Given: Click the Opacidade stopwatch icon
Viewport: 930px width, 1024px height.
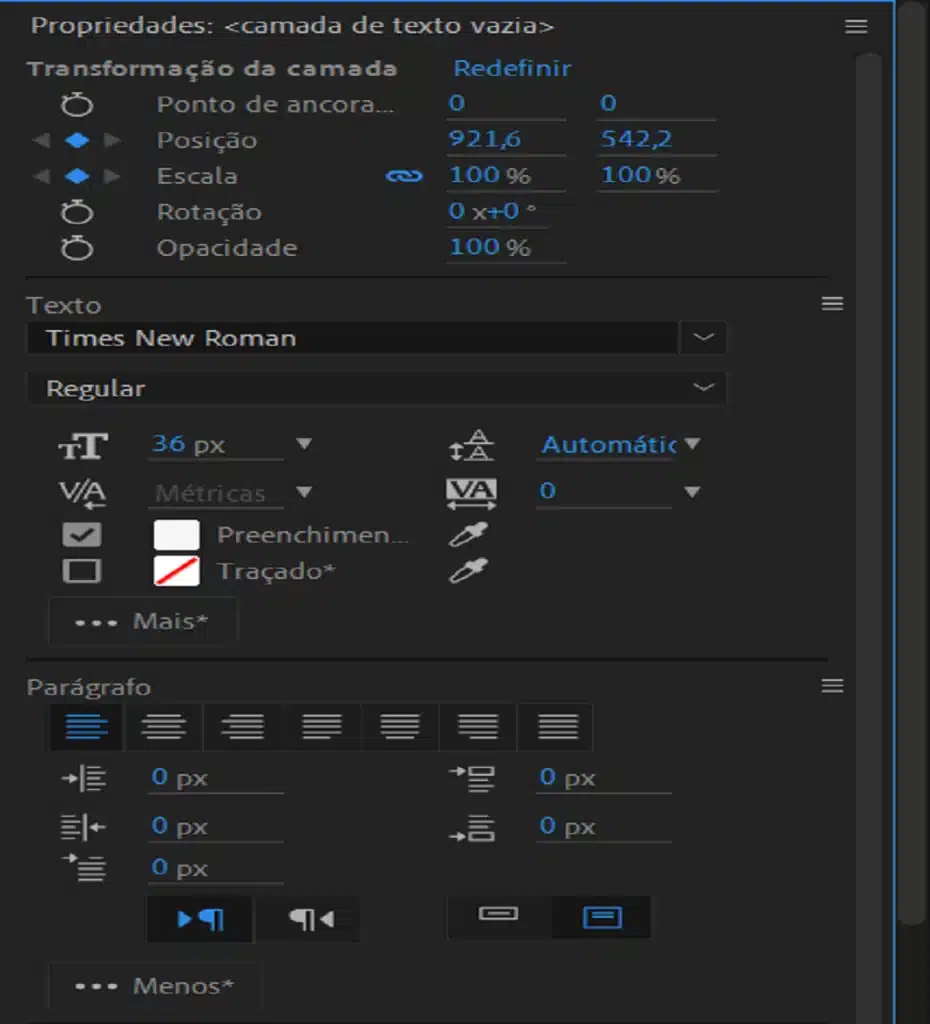Looking at the screenshot, I should pos(77,248).
